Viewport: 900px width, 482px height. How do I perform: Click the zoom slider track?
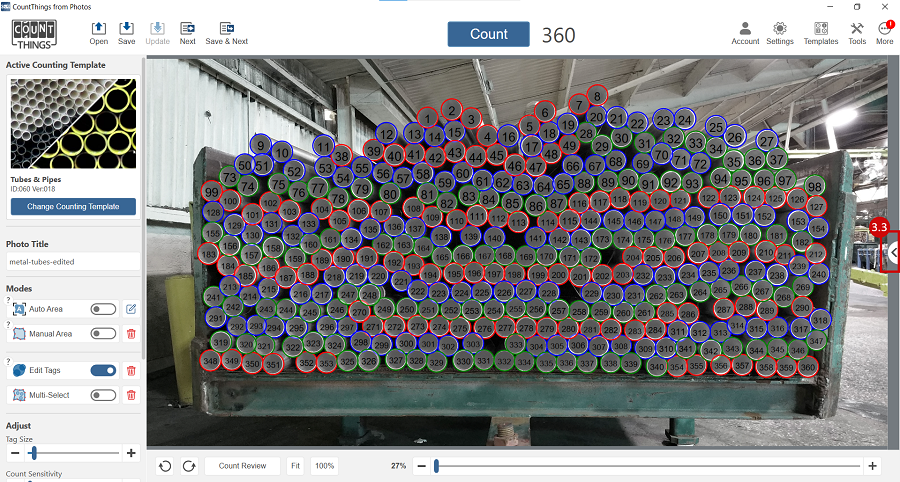(x=650, y=466)
